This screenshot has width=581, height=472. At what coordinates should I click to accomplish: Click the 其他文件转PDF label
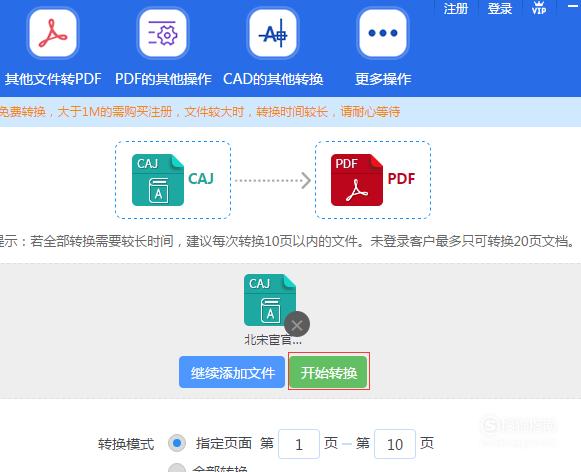click(x=53, y=79)
